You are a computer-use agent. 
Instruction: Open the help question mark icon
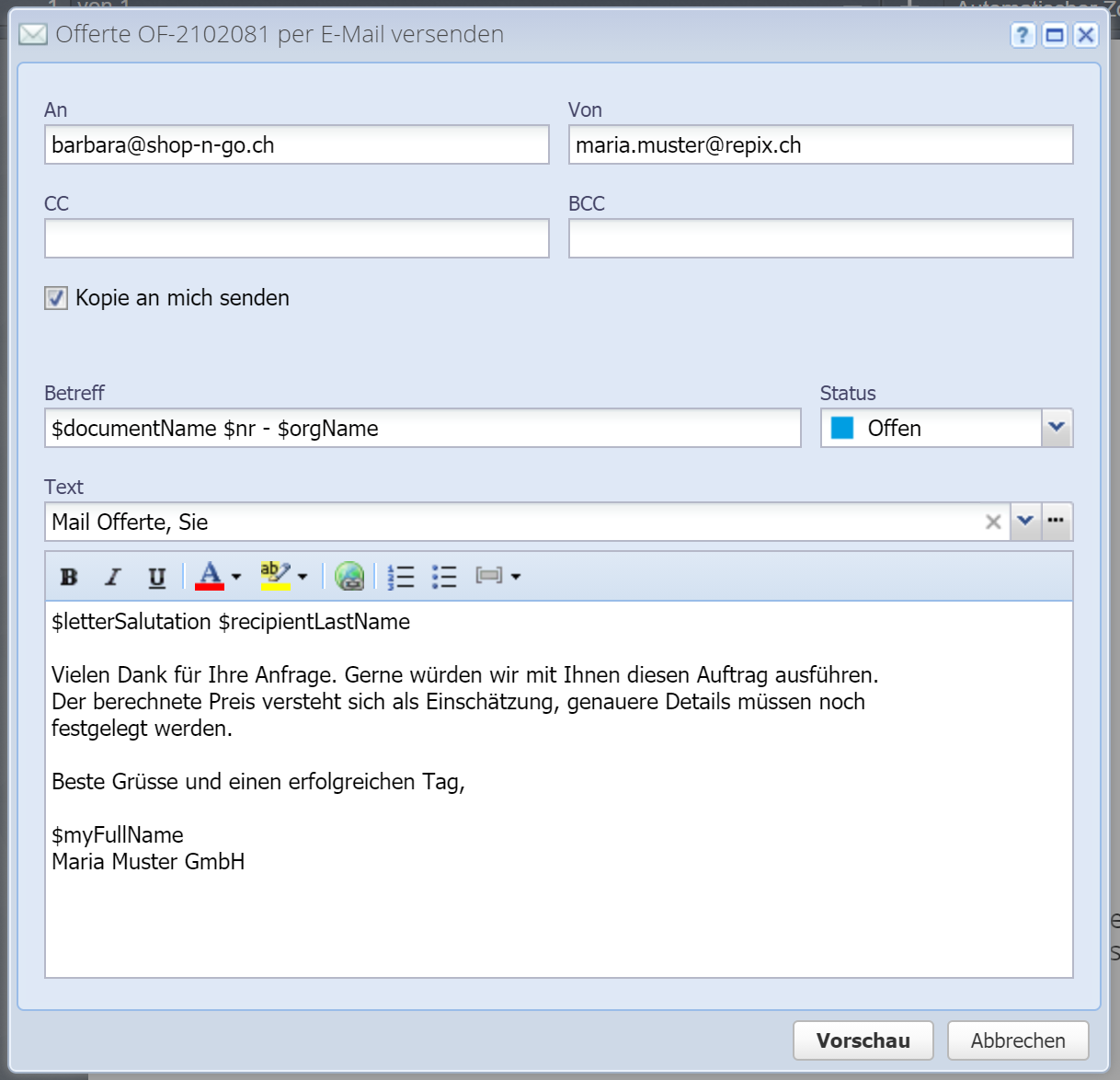pos(1023,35)
